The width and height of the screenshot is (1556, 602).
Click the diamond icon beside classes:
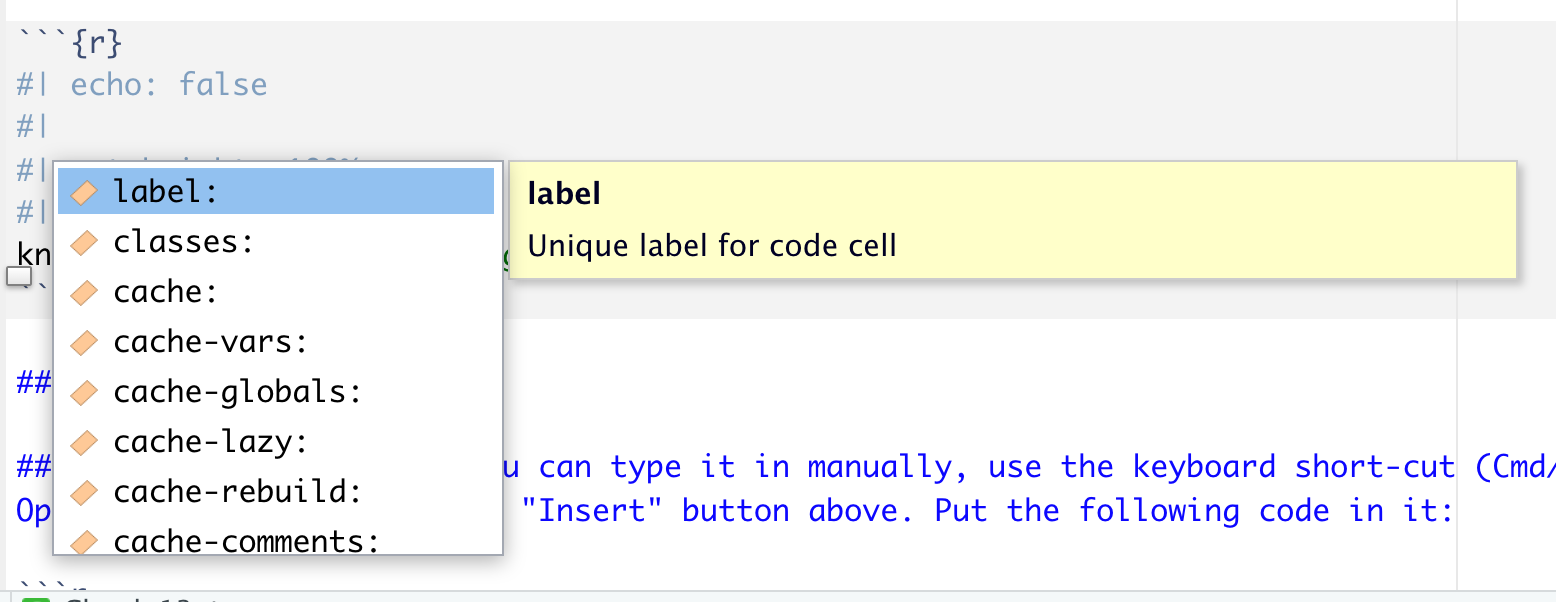pyautogui.click(x=85, y=242)
